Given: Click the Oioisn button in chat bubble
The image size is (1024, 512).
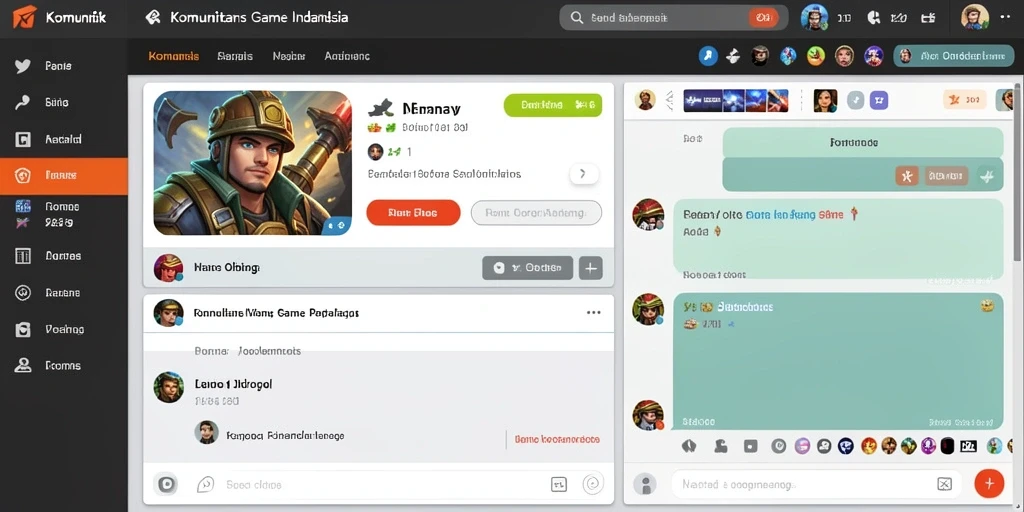Looking at the screenshot, I should 945,175.
